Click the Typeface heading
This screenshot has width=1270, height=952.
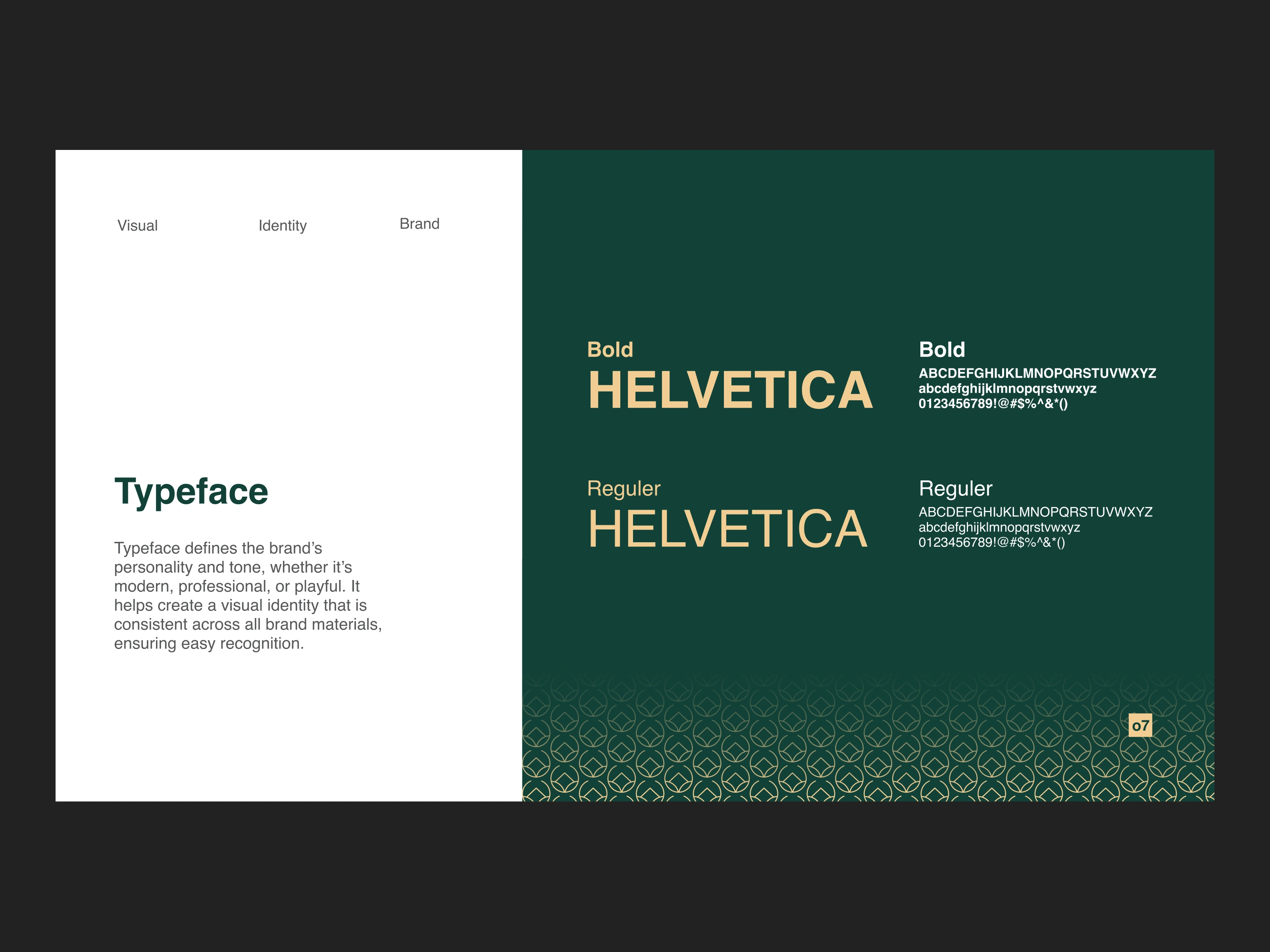tap(191, 492)
